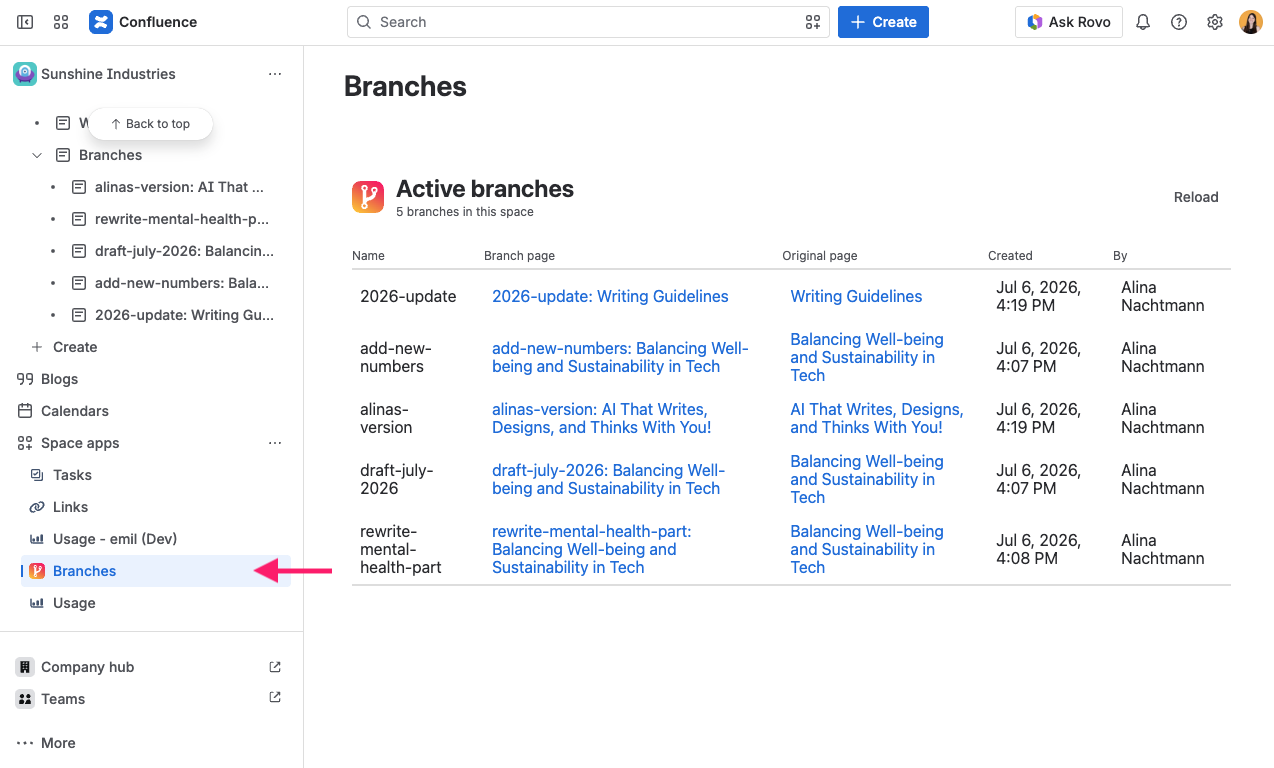The height and width of the screenshot is (768, 1274).
Task: Open more actions next to Space apps
Action: [x=275, y=443]
